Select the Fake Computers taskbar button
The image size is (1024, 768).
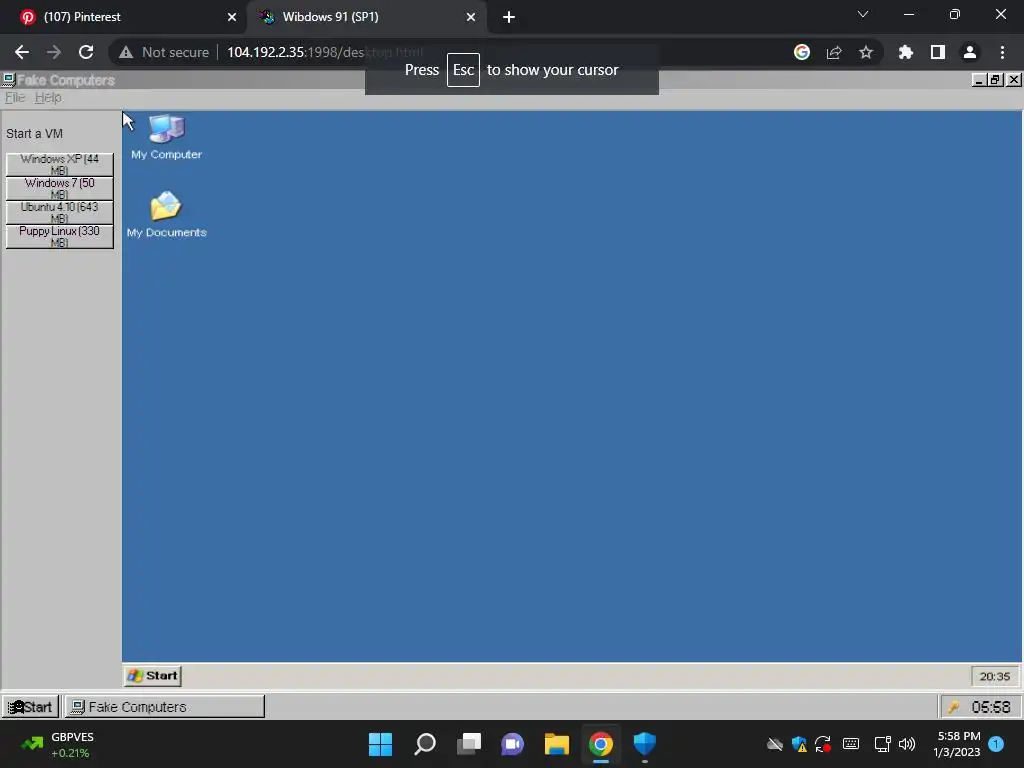[165, 707]
